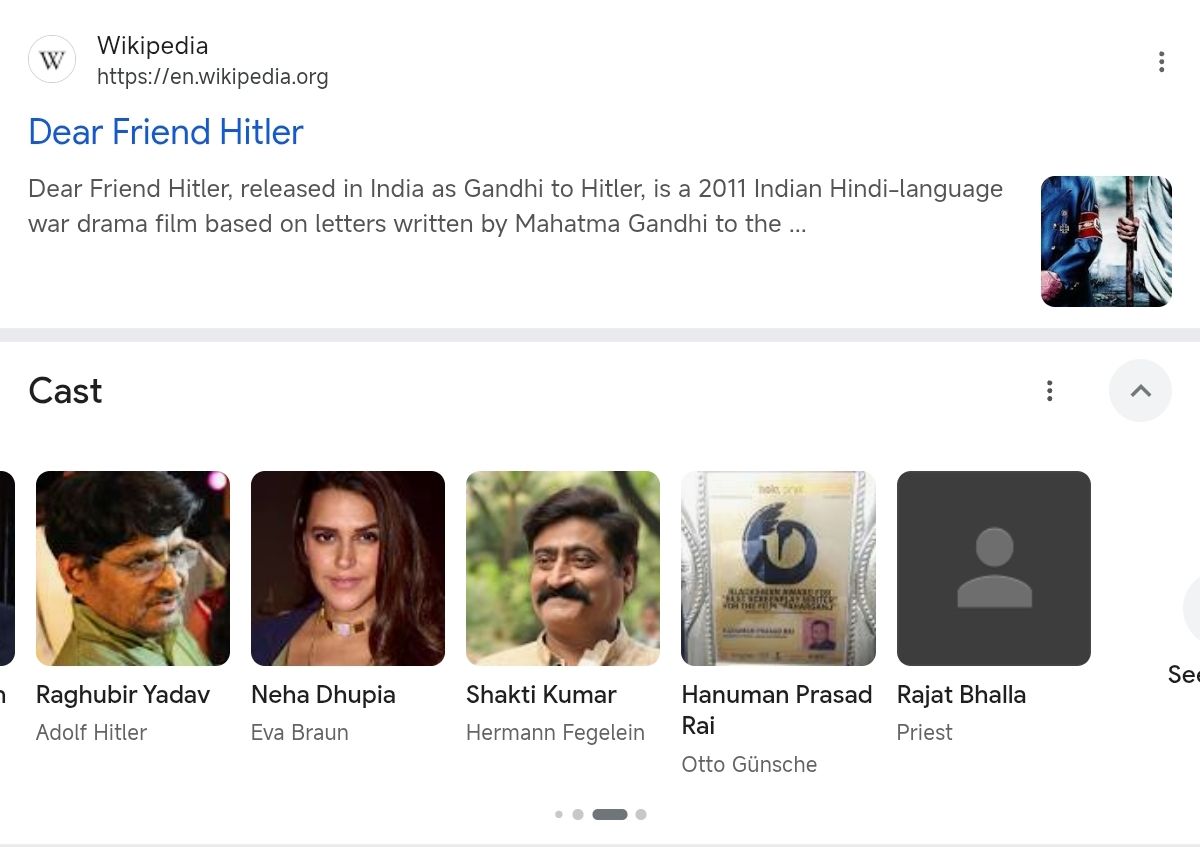The width and height of the screenshot is (1200, 847).
Task: Select Neha Dhupia's cast photo
Action: 348,568
